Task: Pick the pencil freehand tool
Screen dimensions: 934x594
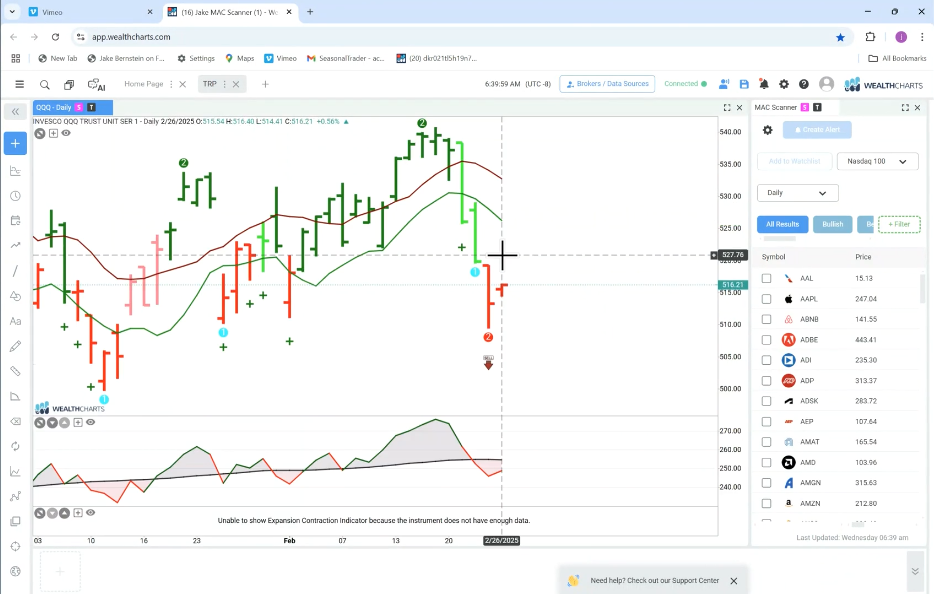Action: [15, 346]
